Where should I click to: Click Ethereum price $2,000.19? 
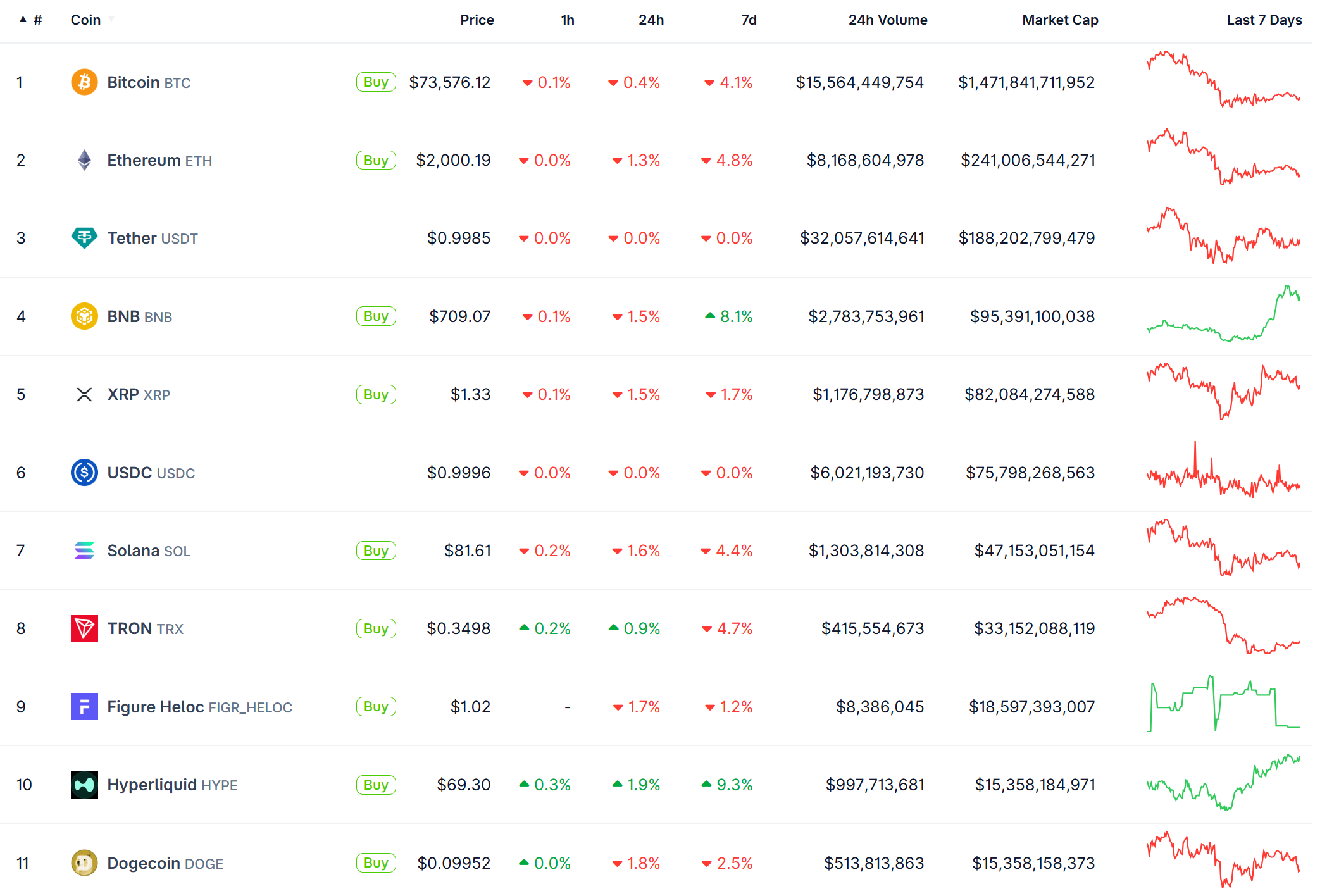tap(454, 160)
